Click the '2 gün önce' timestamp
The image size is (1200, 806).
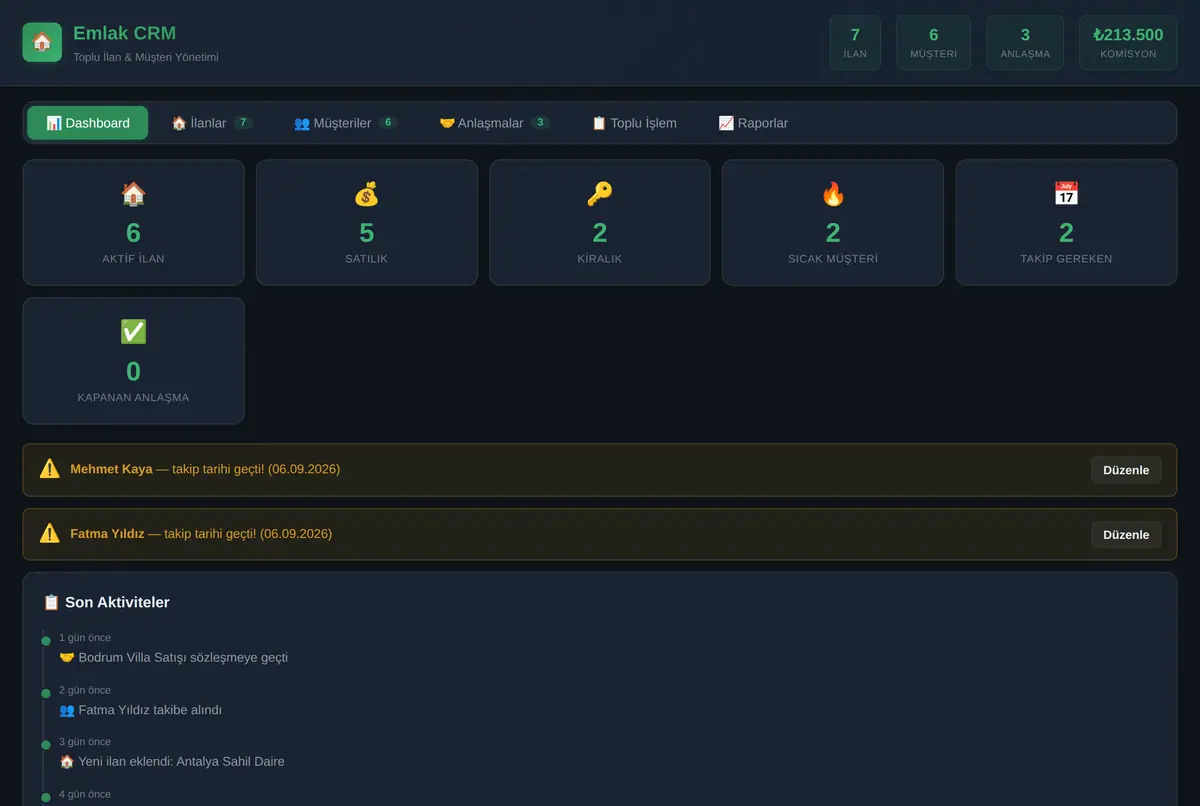pyautogui.click(x=85, y=690)
